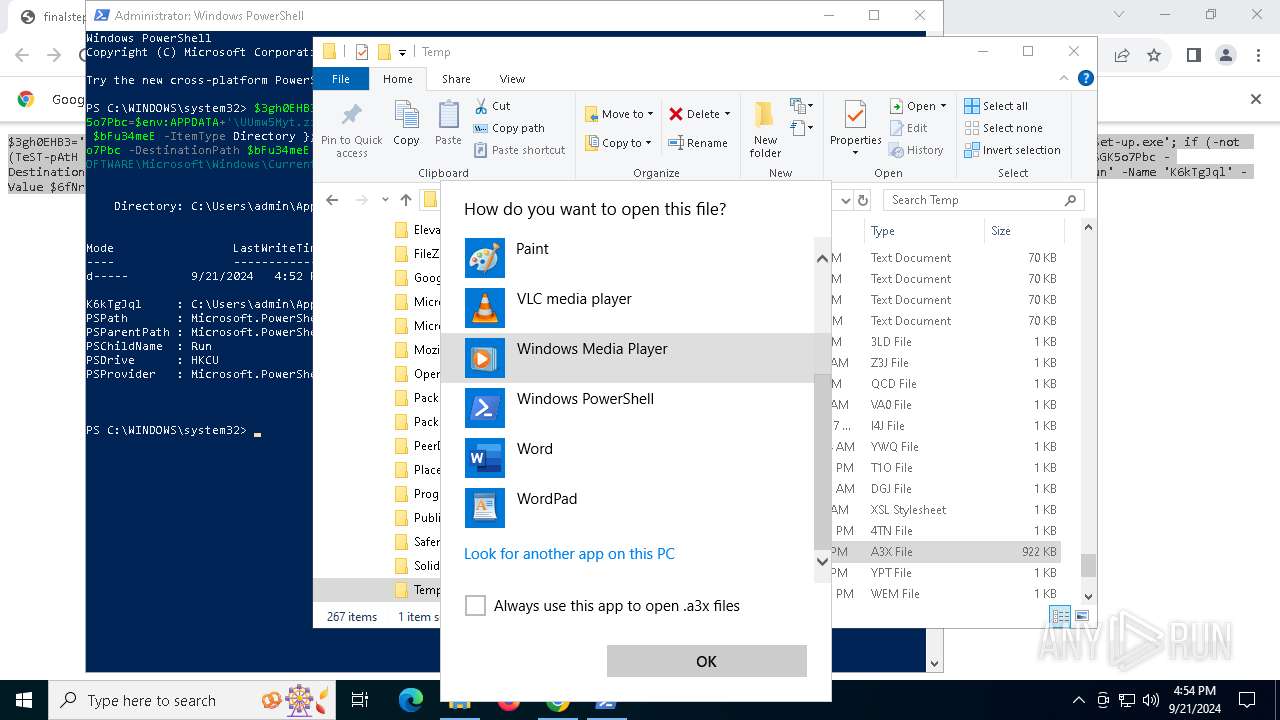
Task: Collapse the Explorer ribbon chevron
Action: [1065, 78]
